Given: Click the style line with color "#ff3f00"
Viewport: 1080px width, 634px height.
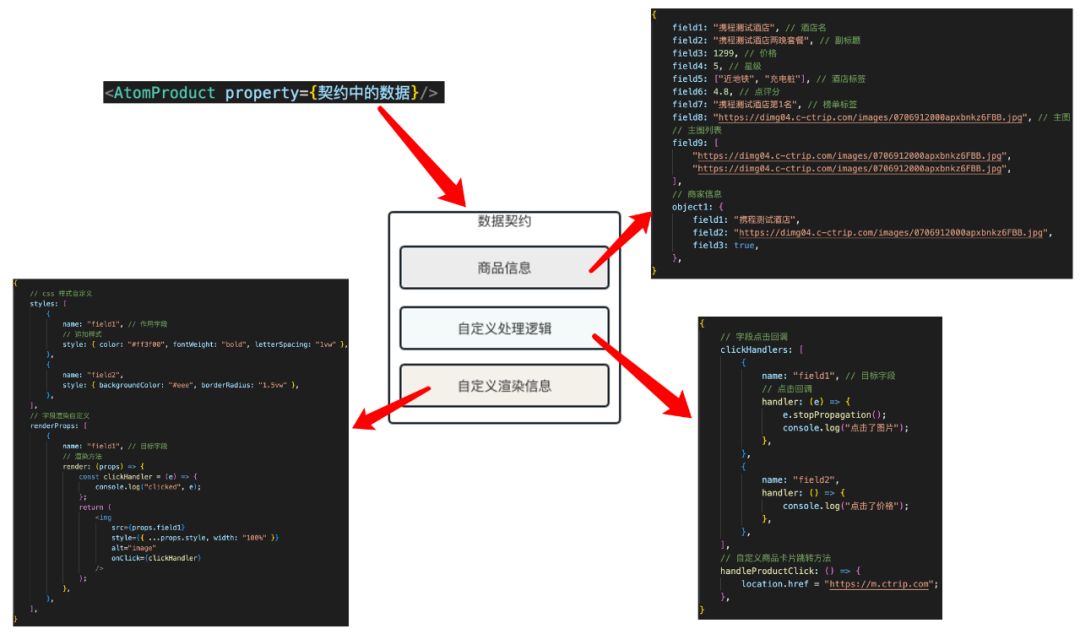Looking at the screenshot, I should [205, 345].
